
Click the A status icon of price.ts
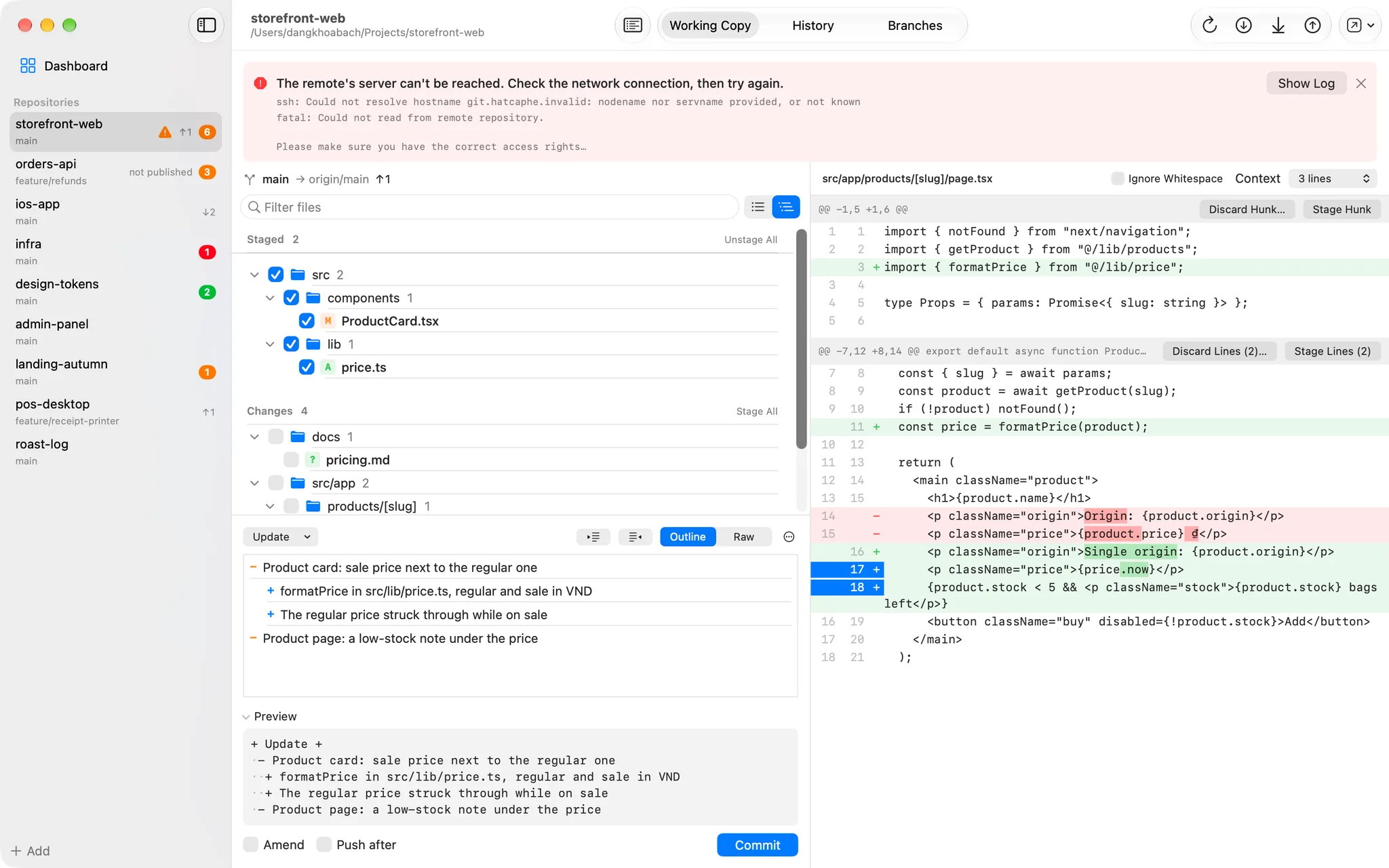[328, 367]
